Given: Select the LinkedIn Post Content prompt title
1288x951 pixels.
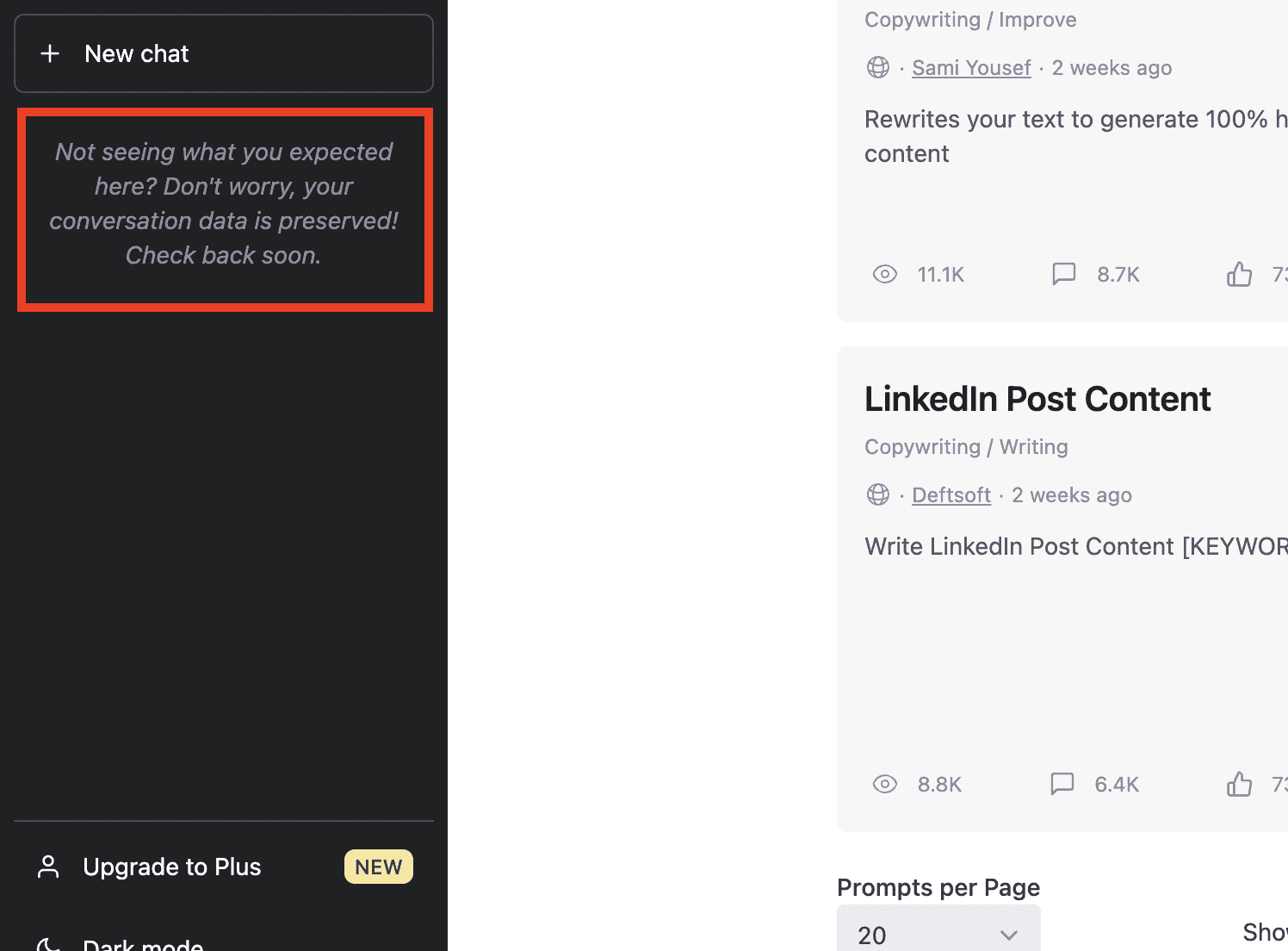Looking at the screenshot, I should 1037,399.
